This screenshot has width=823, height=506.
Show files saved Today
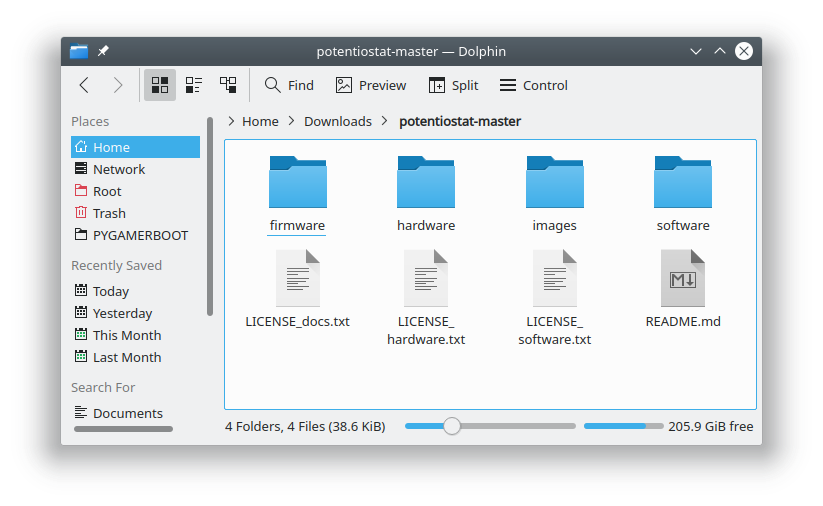click(135, 291)
